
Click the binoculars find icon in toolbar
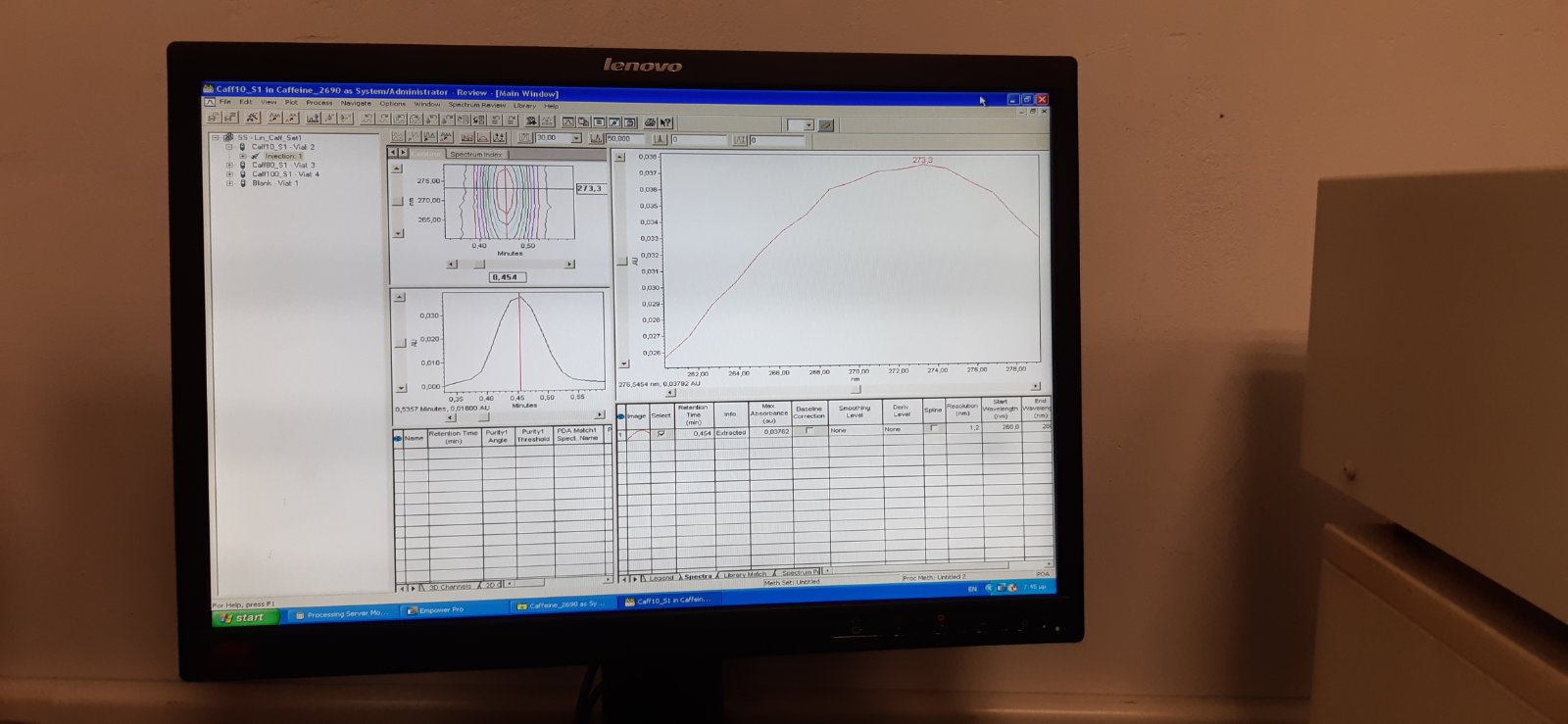531,121
